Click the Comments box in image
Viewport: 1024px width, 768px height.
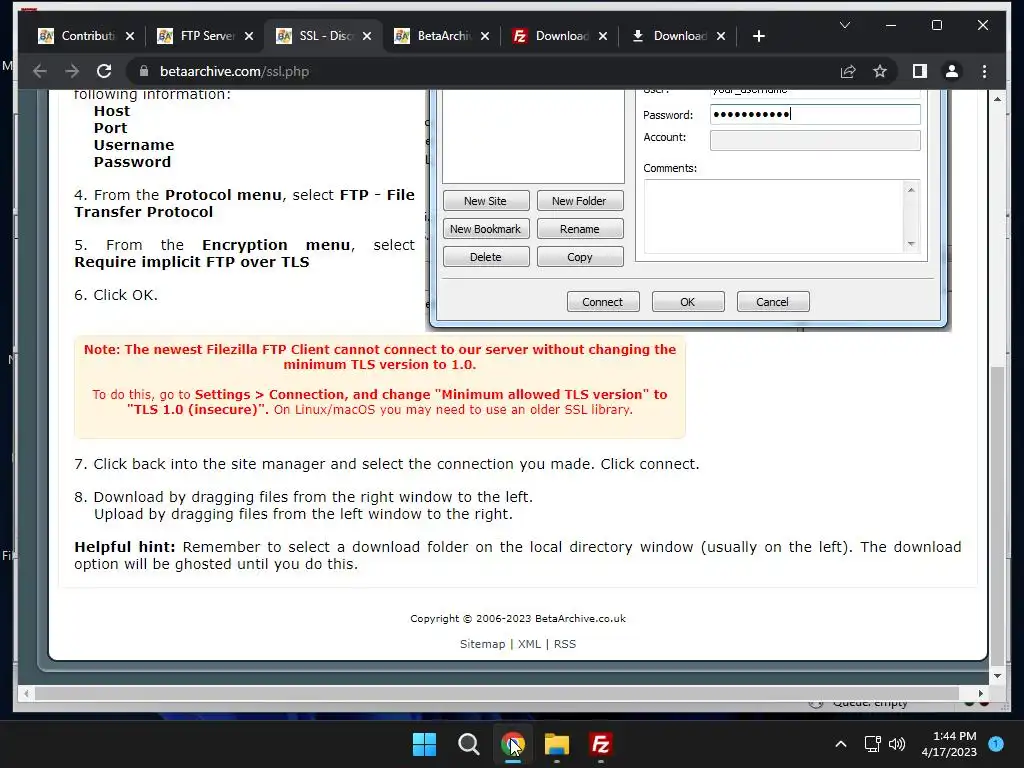point(782,216)
